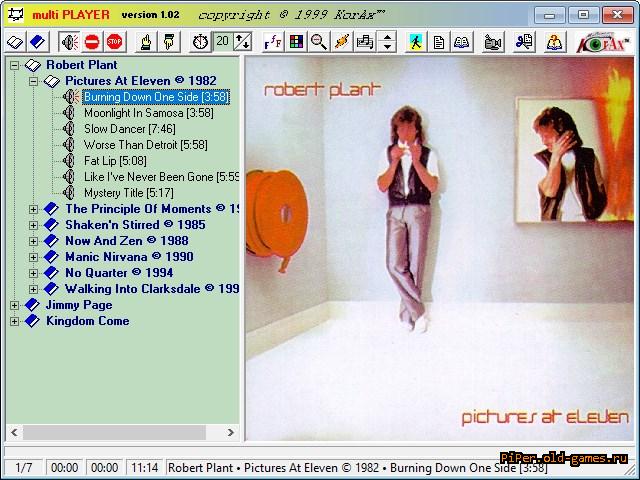Expand No Quarter 1994 album
640x480 pixels.
tap(33, 273)
